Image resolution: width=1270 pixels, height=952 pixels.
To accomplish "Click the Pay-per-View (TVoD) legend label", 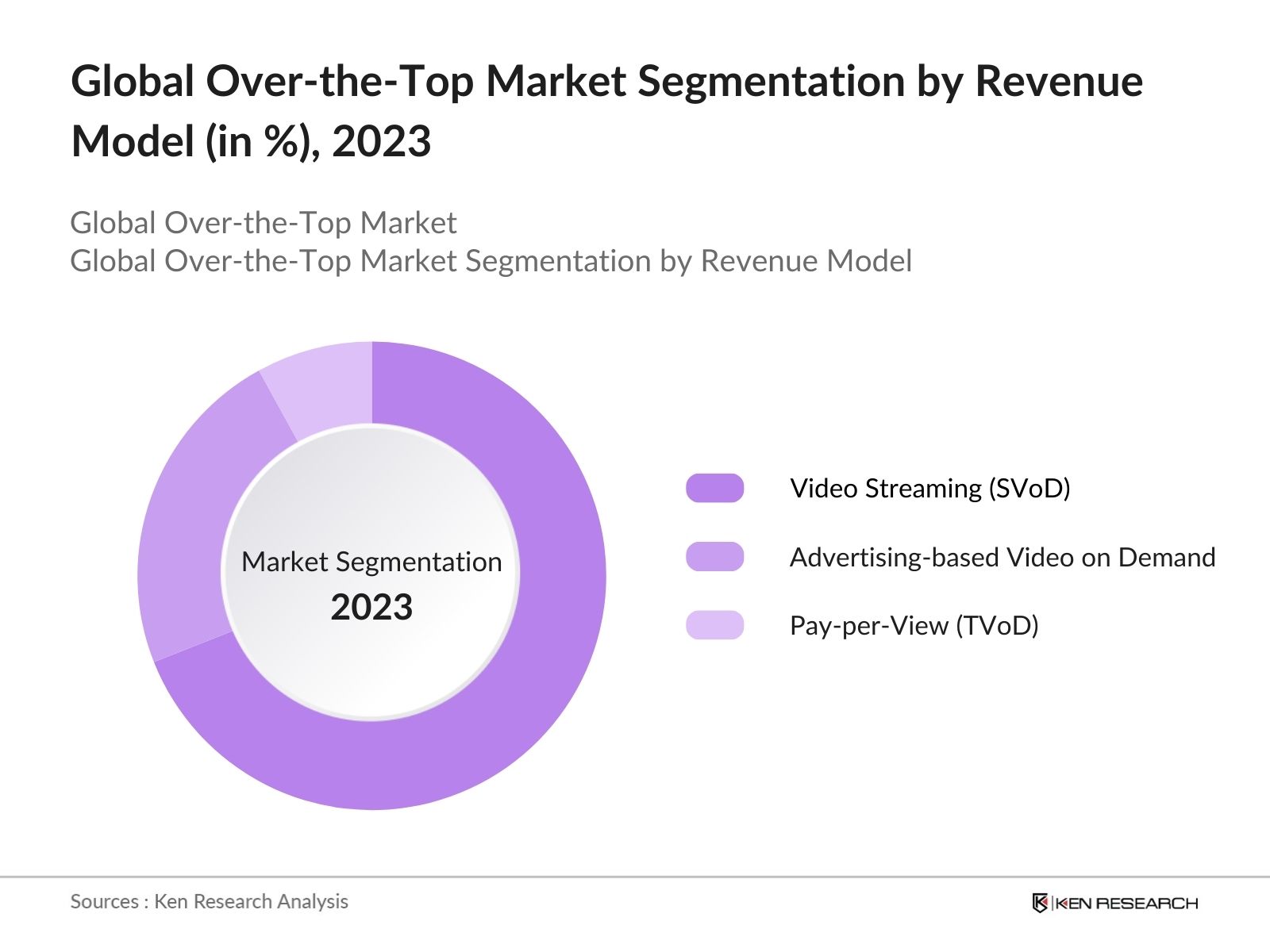I will click(x=914, y=625).
